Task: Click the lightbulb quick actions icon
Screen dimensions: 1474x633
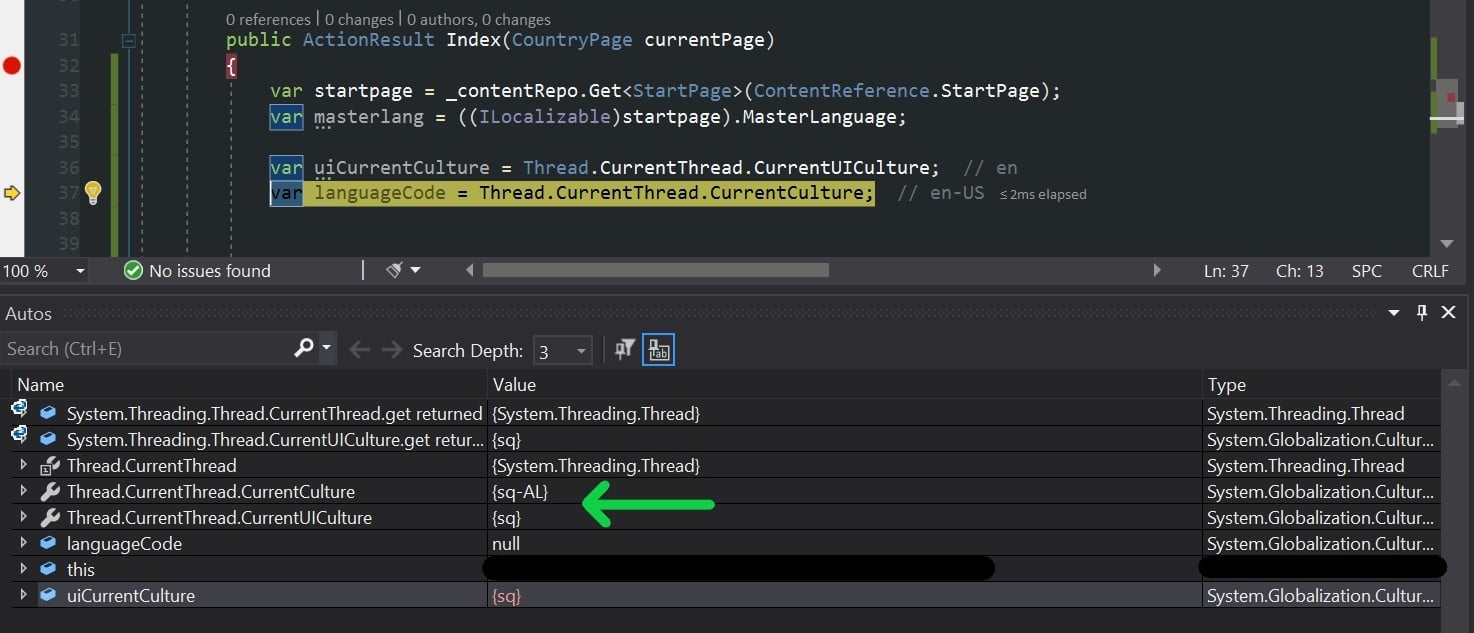Action: tap(93, 192)
